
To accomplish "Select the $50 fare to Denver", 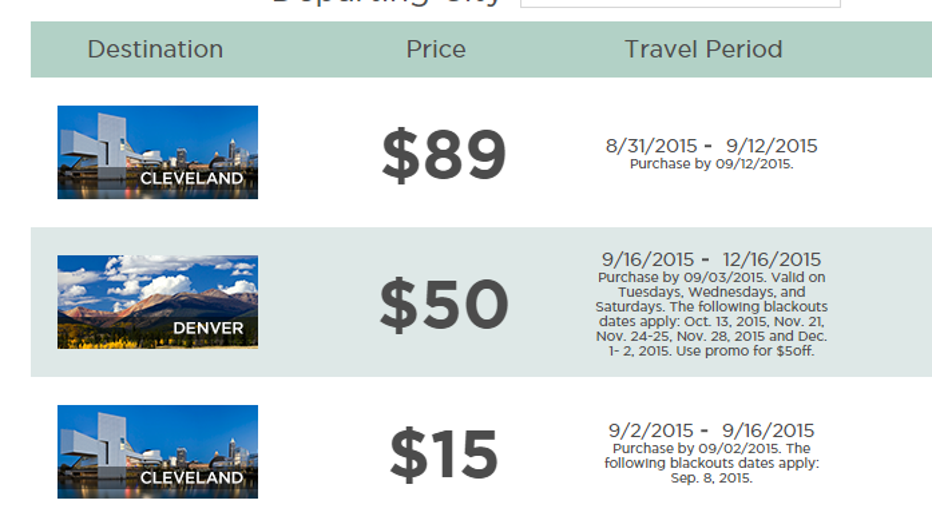I will point(443,304).
